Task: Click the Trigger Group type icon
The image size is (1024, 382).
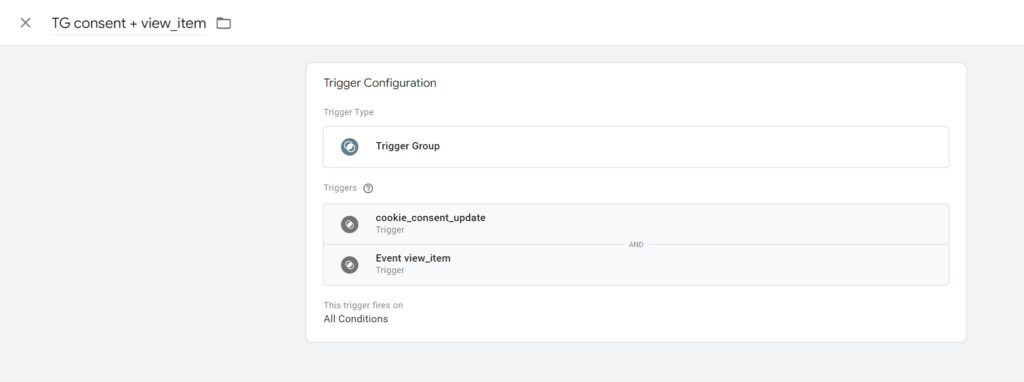Action: coord(349,147)
